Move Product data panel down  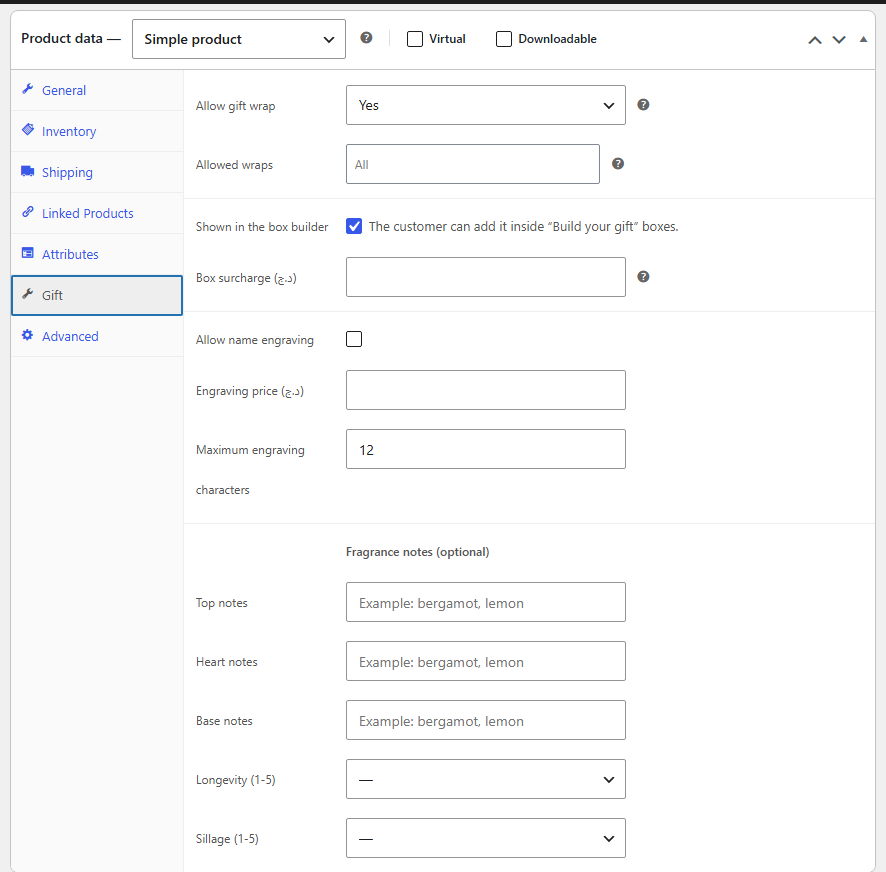coord(839,40)
